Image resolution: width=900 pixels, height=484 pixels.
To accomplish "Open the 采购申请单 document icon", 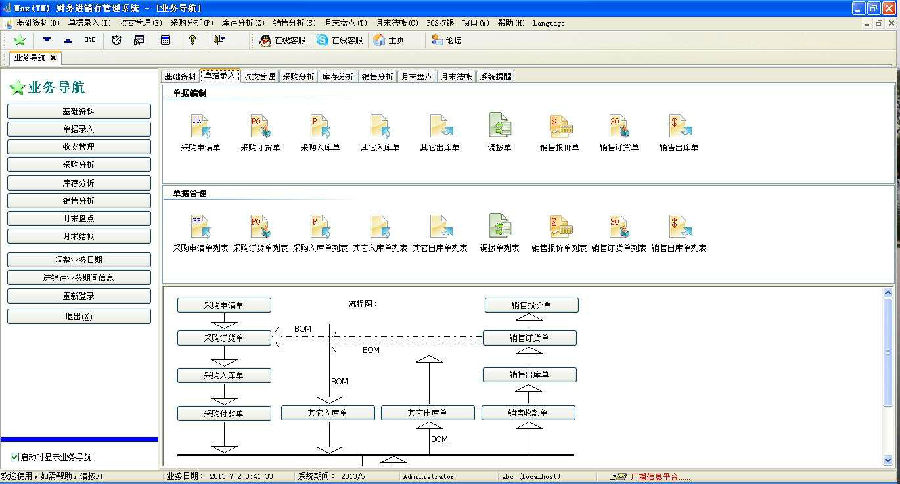I will coord(200,126).
